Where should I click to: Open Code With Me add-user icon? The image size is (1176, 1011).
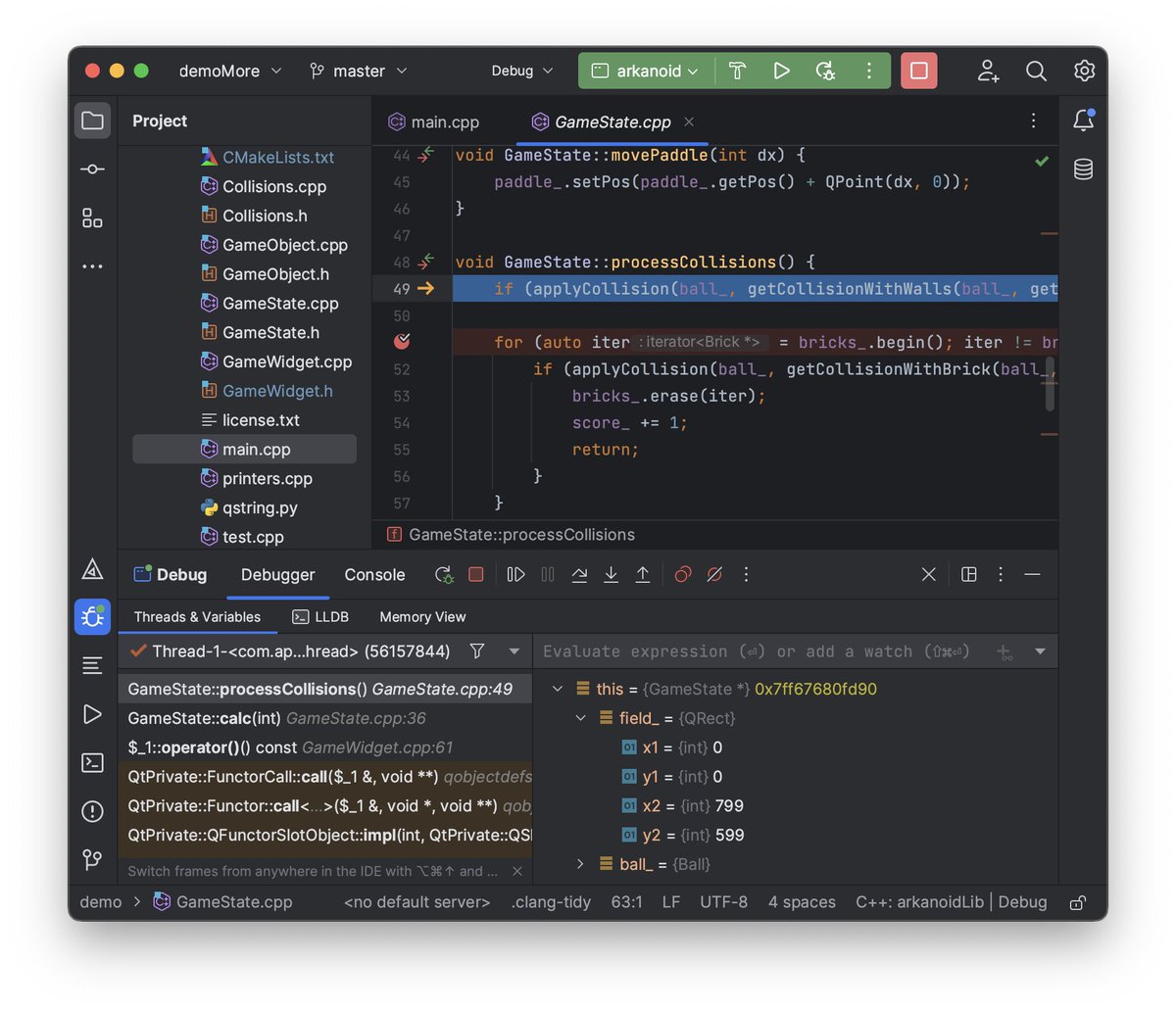tap(988, 71)
